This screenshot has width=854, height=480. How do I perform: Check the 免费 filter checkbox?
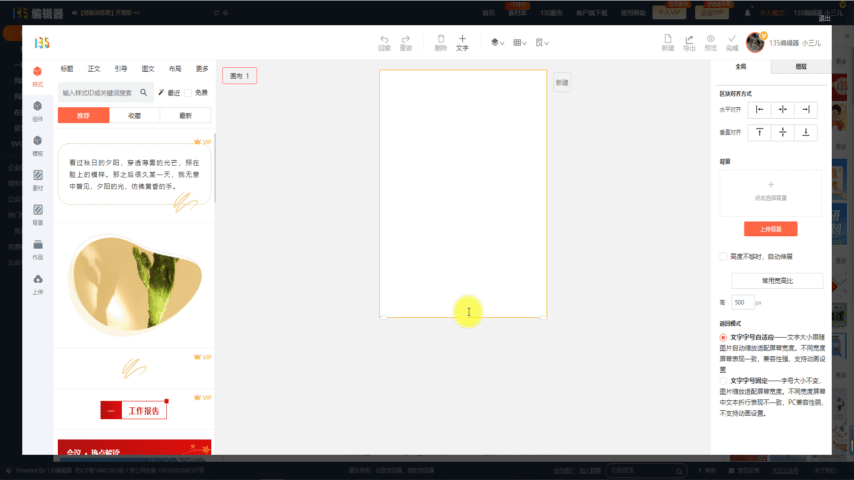(188, 92)
